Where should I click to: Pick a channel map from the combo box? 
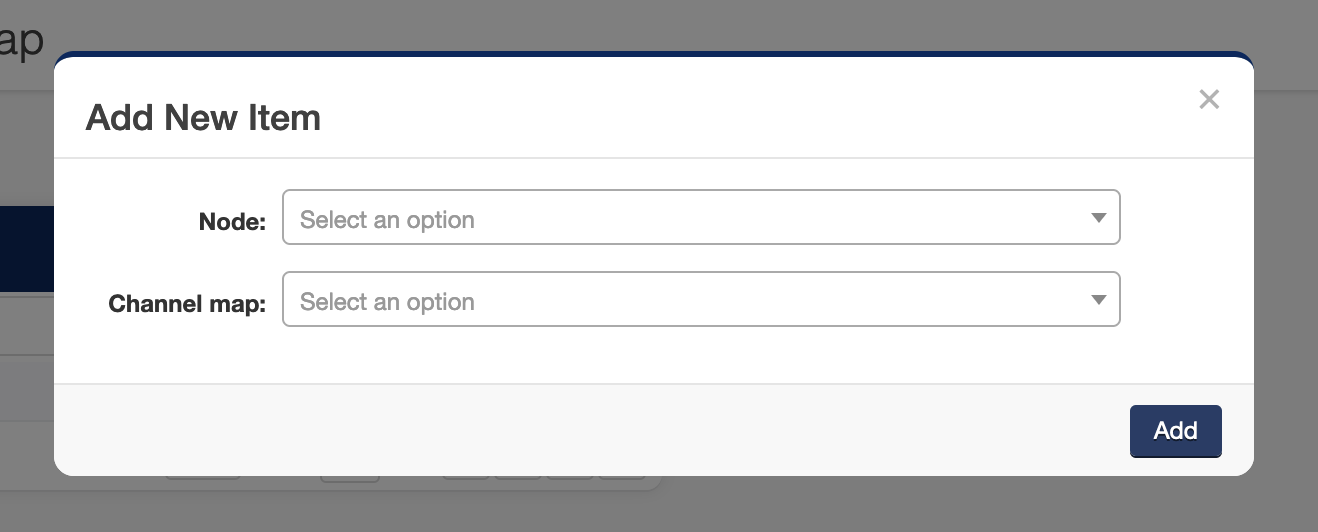point(700,300)
